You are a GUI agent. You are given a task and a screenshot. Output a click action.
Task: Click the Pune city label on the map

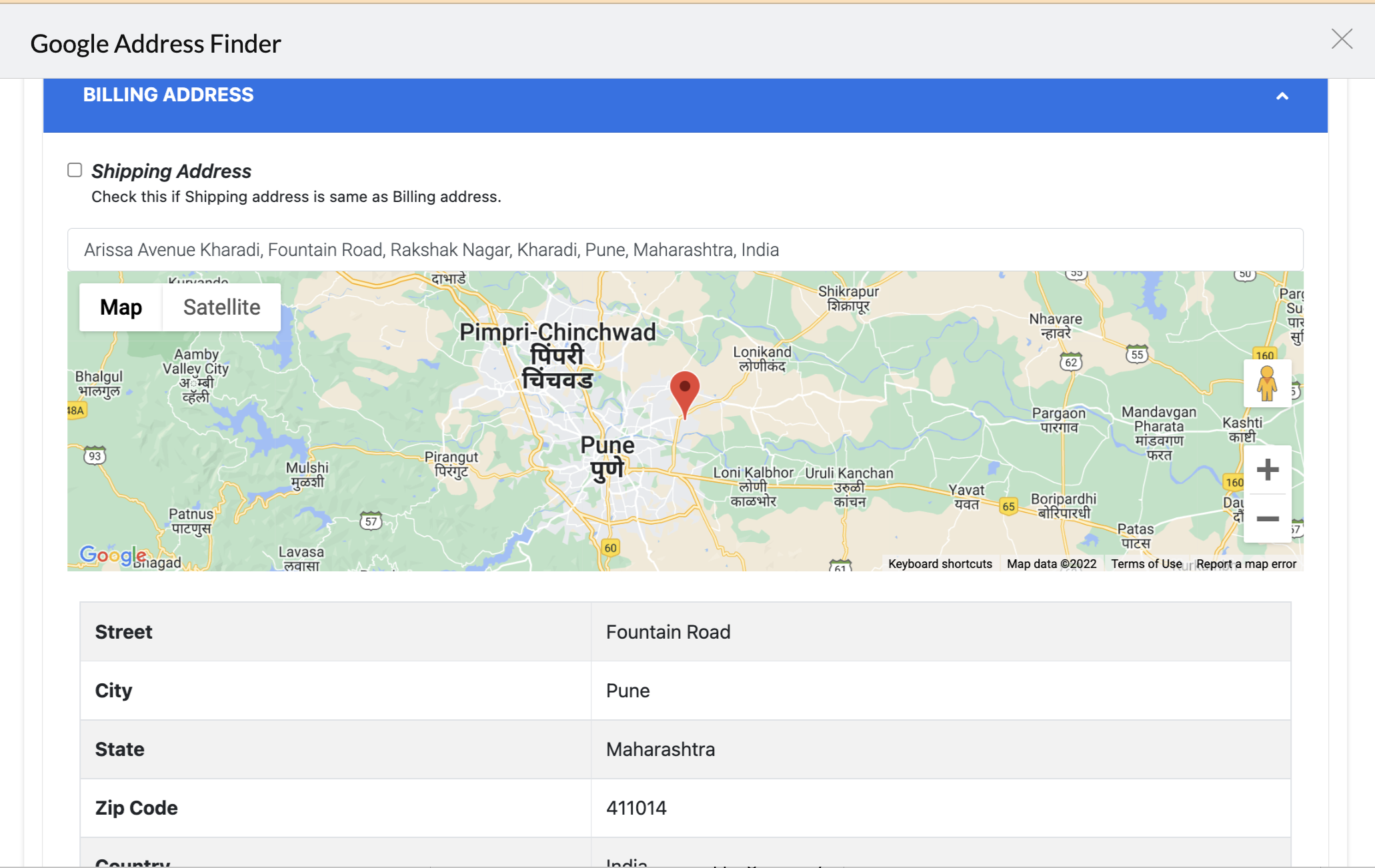pos(607,445)
